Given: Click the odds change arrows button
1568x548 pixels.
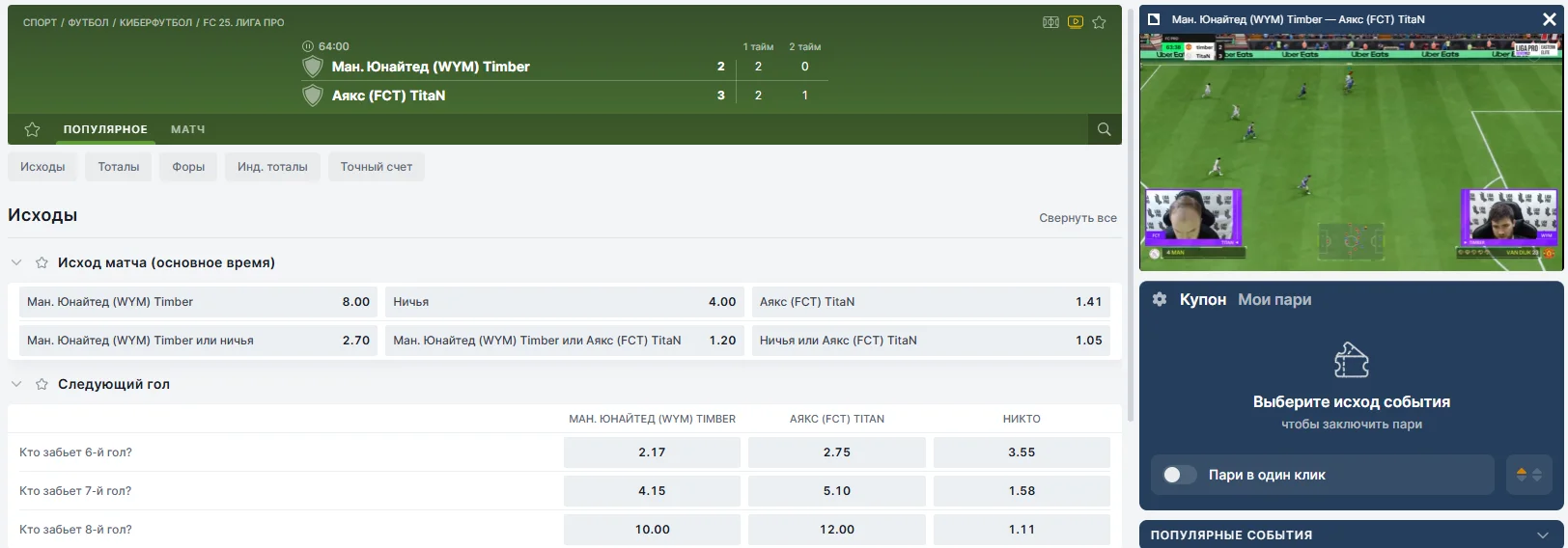Looking at the screenshot, I should pos(1528,475).
